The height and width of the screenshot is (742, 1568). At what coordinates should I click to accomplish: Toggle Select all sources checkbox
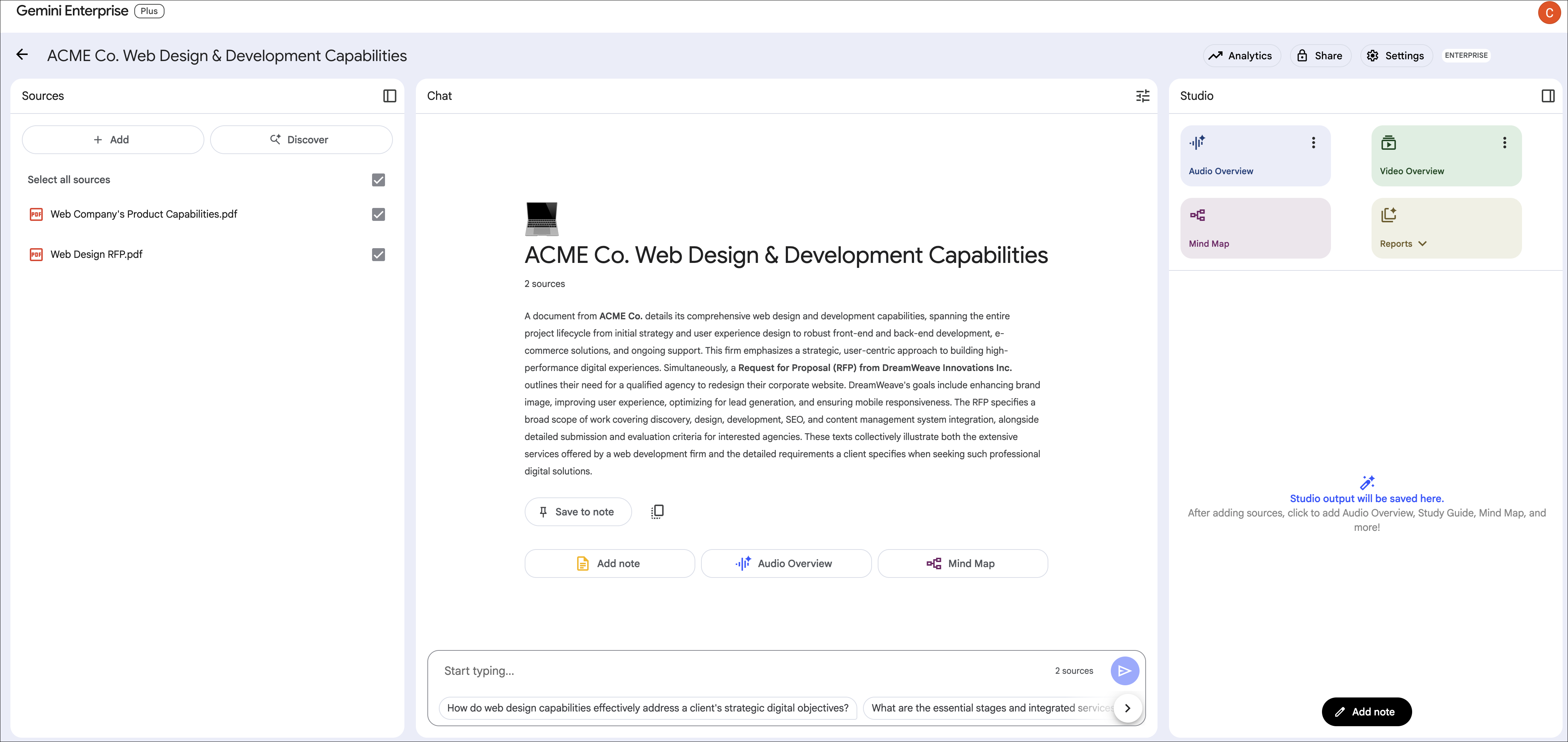(378, 180)
